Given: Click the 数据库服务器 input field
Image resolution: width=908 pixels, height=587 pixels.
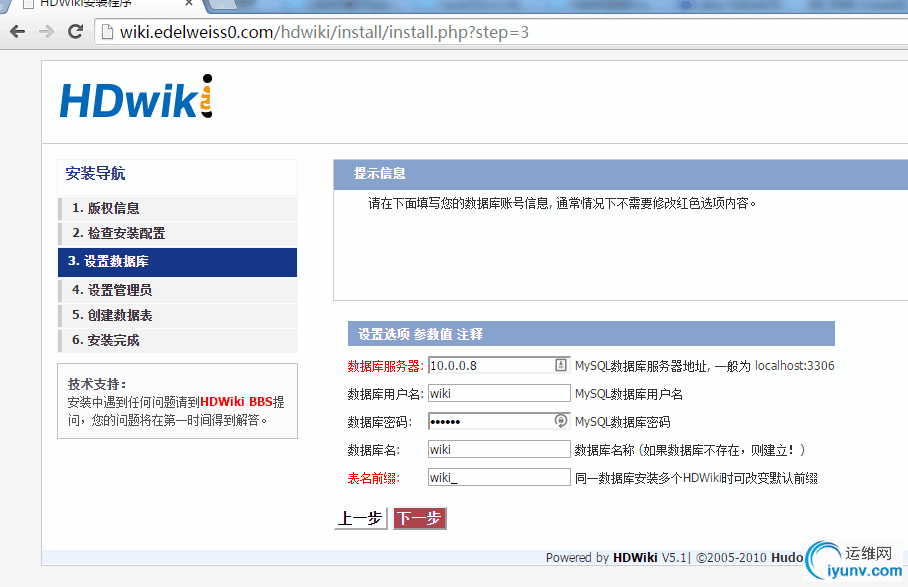Looking at the screenshot, I should point(499,365).
